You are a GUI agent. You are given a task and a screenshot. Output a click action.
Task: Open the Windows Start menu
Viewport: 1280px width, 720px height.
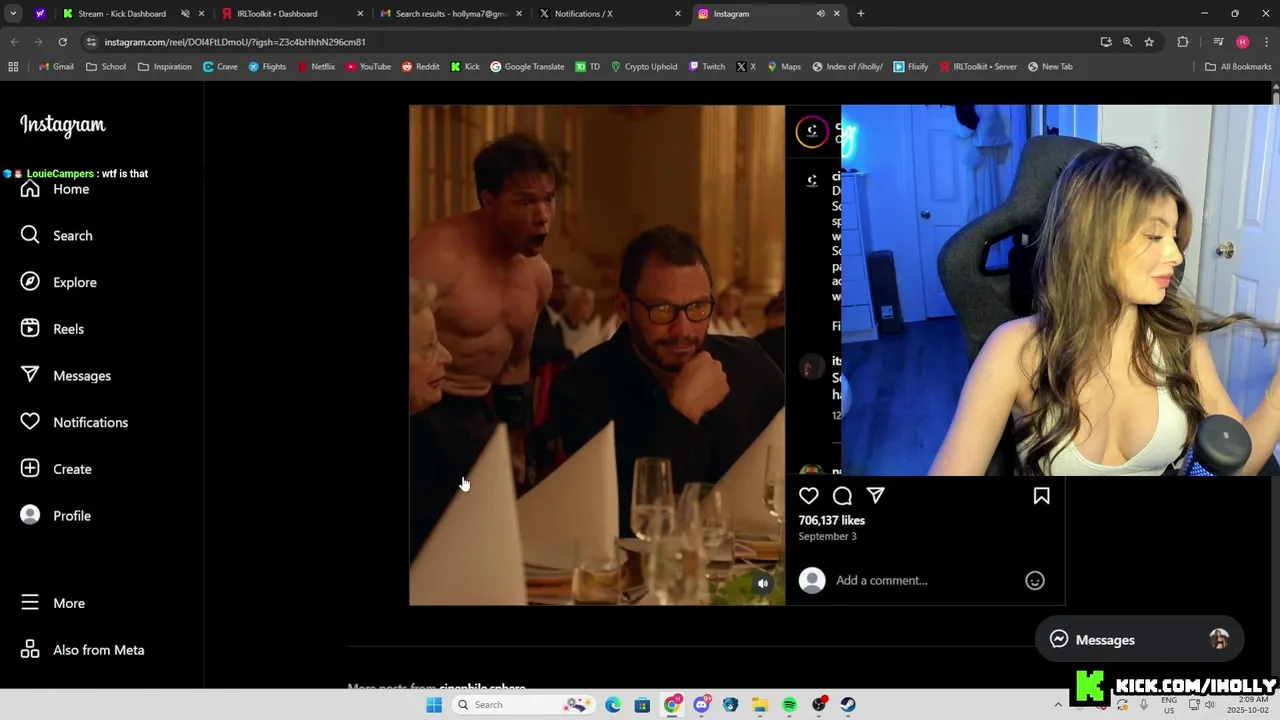click(434, 705)
